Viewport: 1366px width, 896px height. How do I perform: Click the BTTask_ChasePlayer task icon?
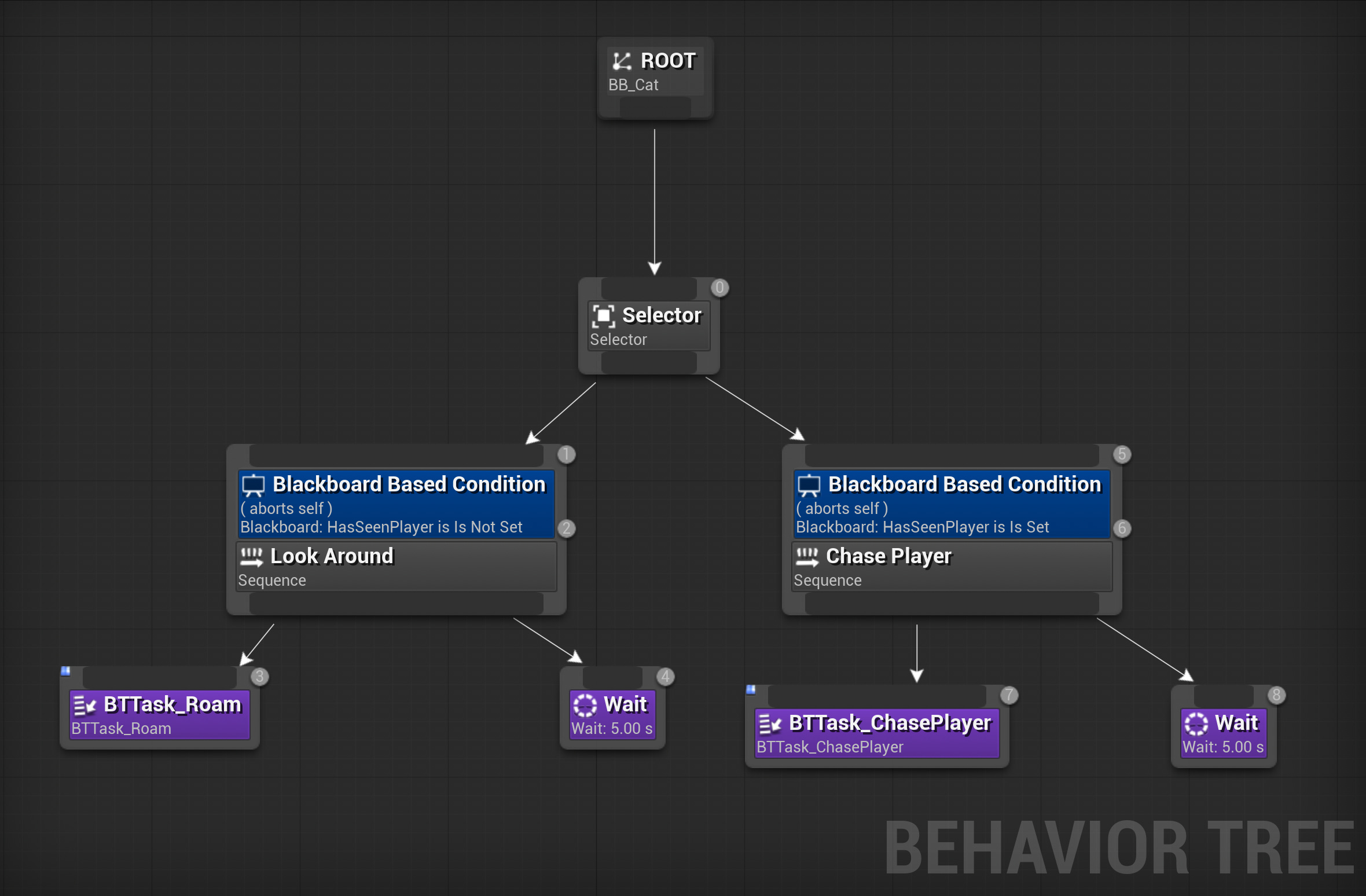770,724
